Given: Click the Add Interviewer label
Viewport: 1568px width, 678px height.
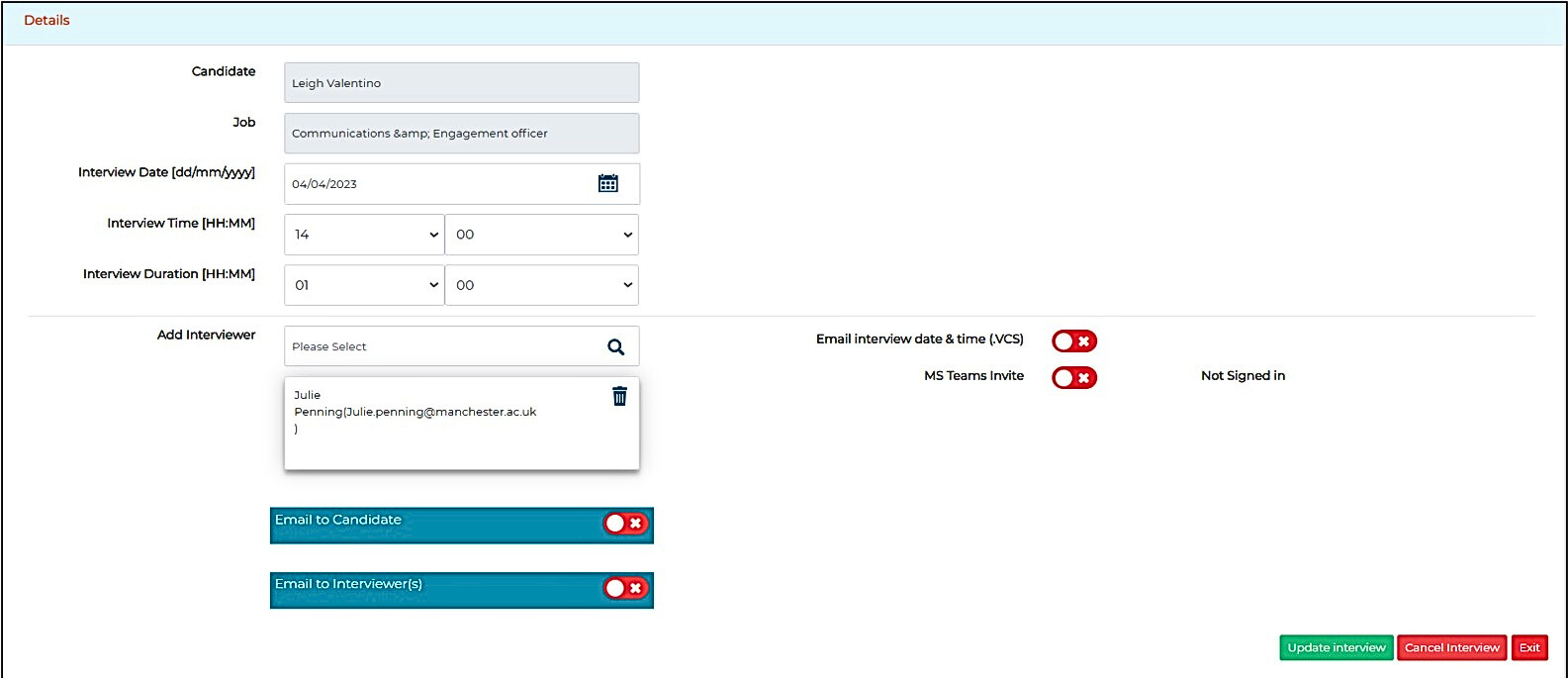Looking at the screenshot, I should pos(206,335).
